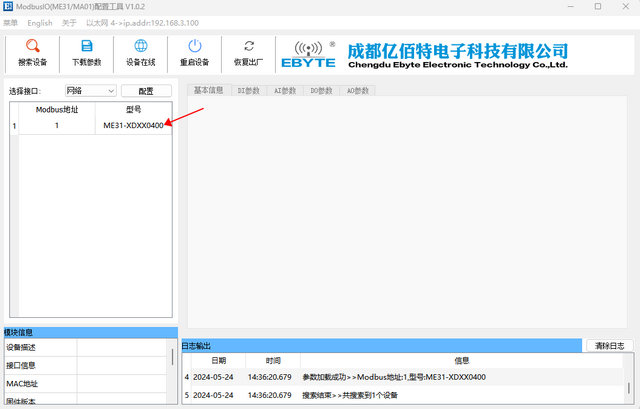Screen dimensions: 640x409
Task: Click the log output vertical scrollbar
Action: pyautogui.click(x=630, y=385)
